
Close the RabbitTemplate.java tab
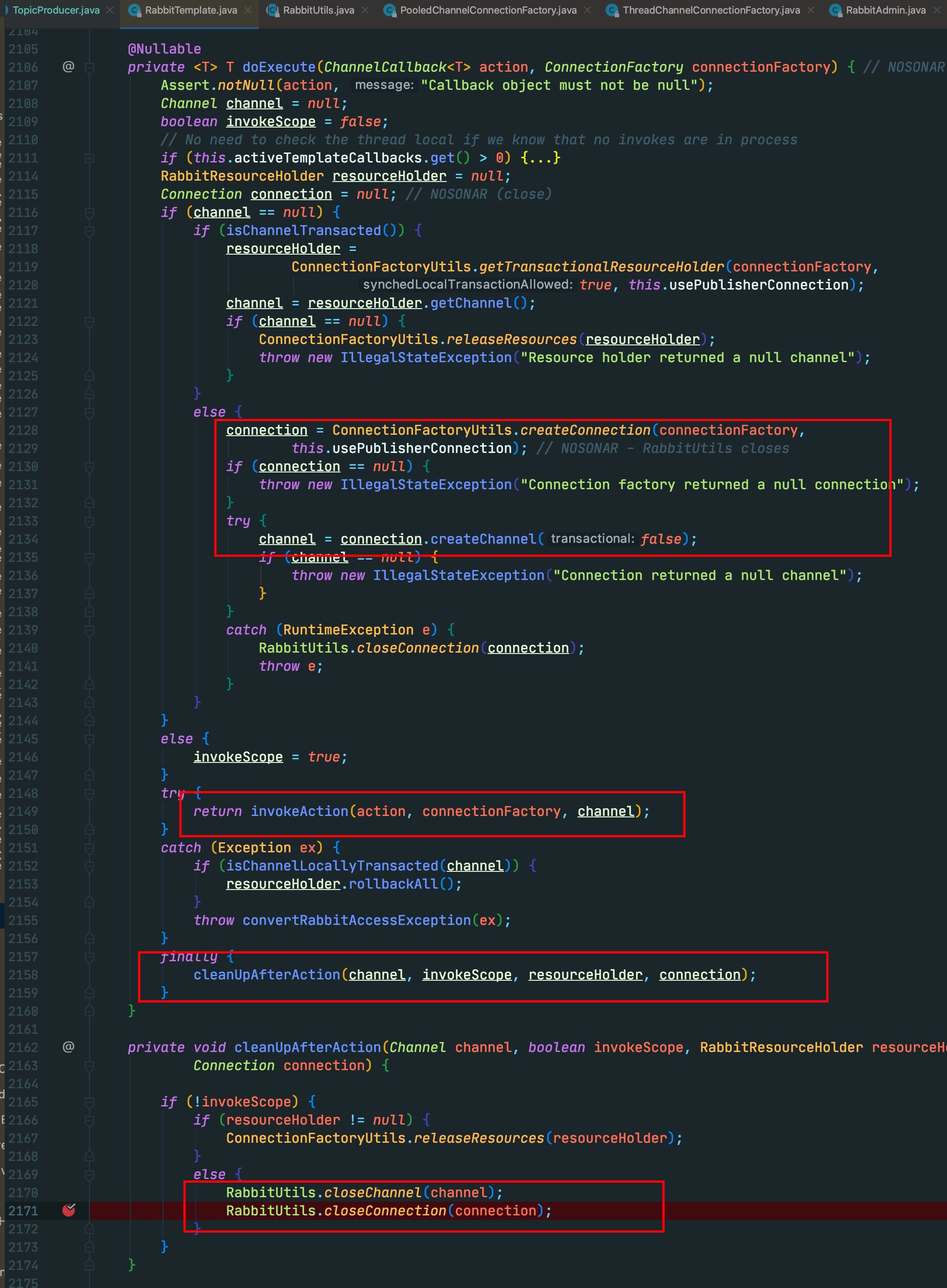(247, 10)
